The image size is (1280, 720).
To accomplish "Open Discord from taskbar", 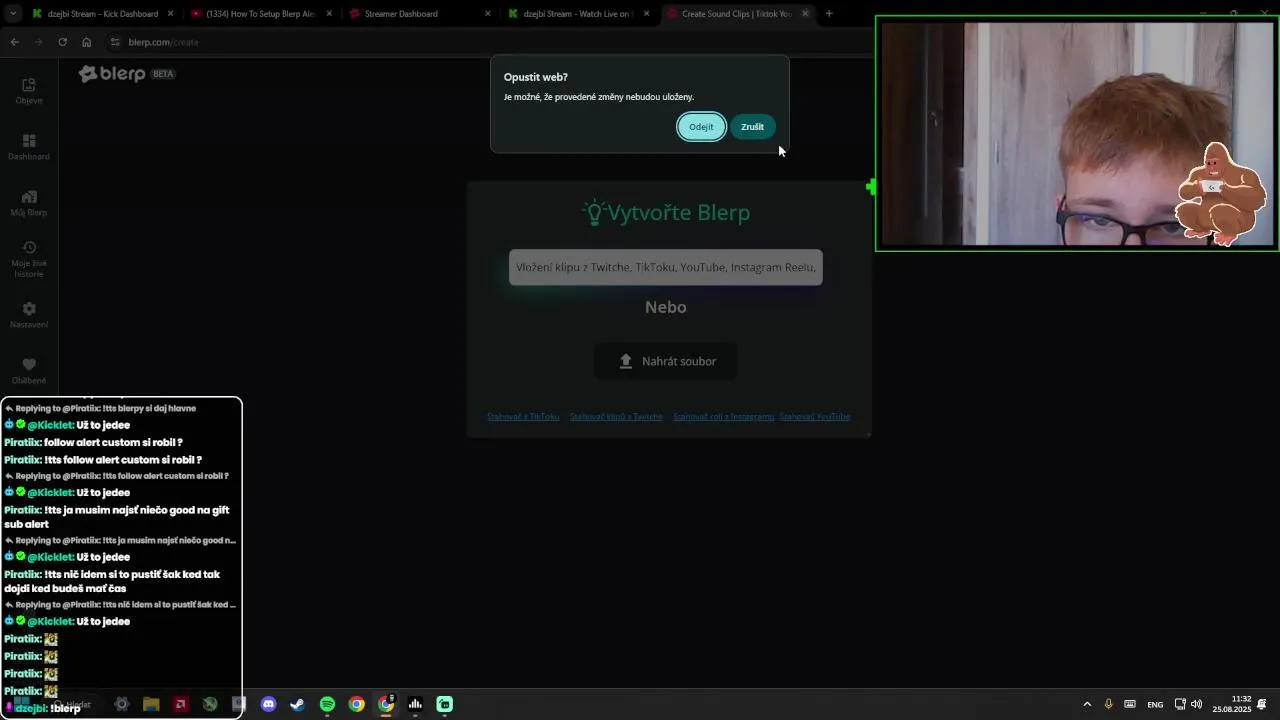I will pyautogui.click(x=268, y=704).
